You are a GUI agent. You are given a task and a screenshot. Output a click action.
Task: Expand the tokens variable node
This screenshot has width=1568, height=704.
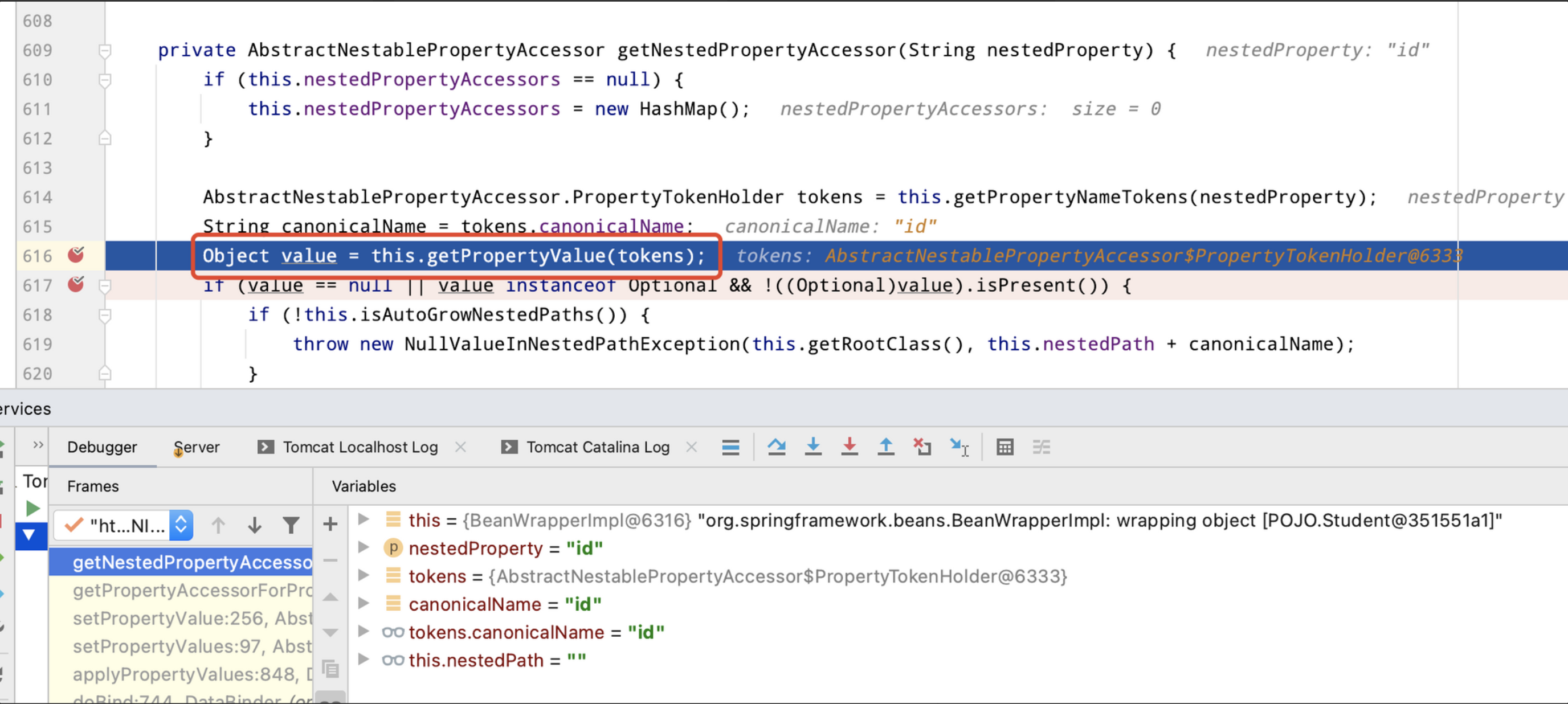pos(364,575)
